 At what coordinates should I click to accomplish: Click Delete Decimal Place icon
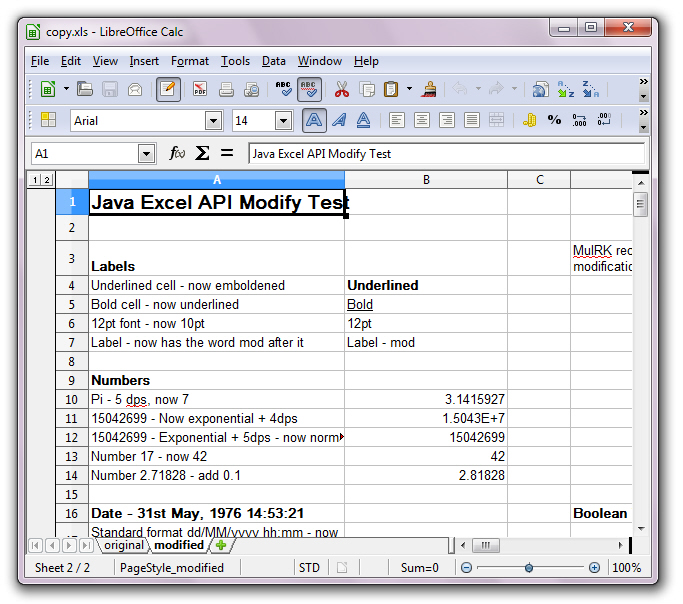tap(605, 120)
